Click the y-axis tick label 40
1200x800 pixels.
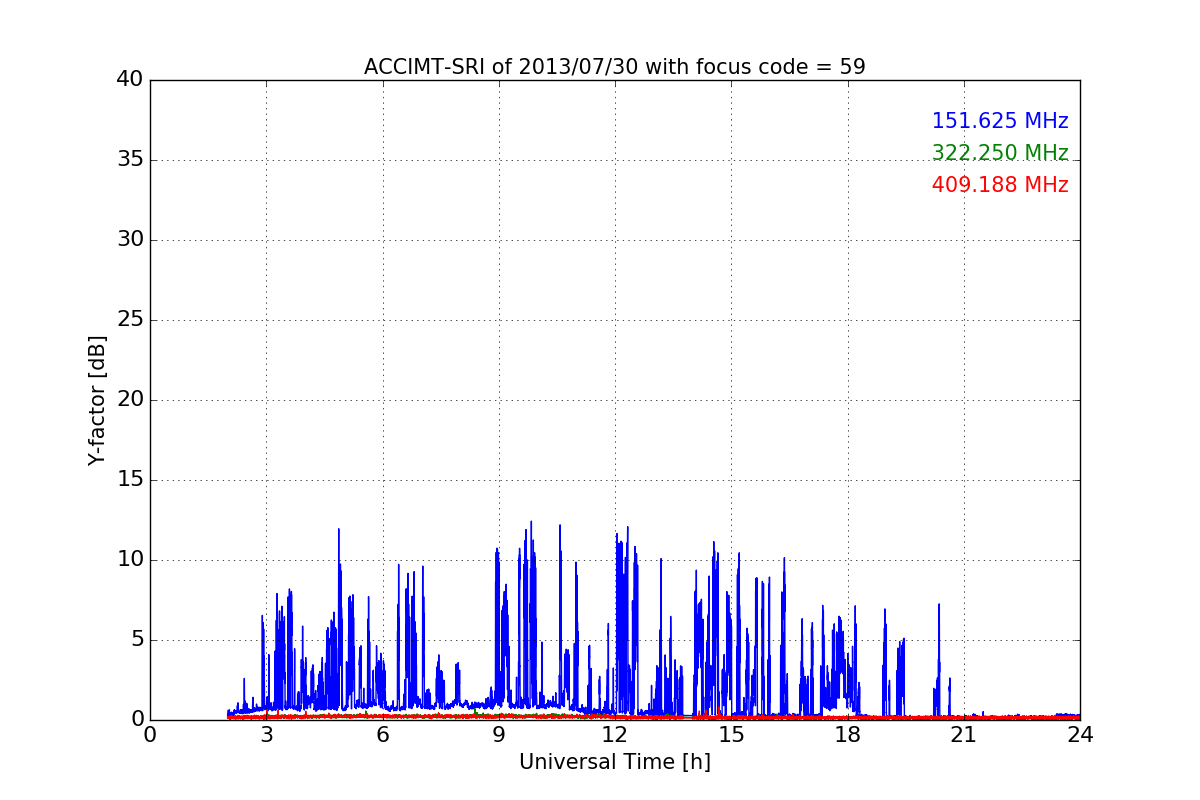pos(130,80)
